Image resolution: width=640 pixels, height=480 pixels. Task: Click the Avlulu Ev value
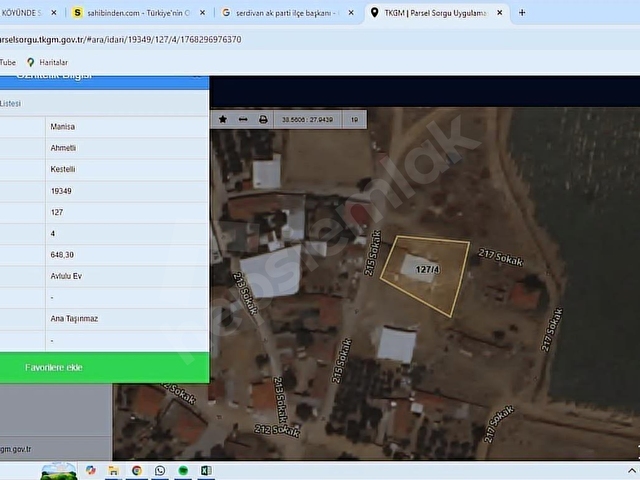coord(66,276)
